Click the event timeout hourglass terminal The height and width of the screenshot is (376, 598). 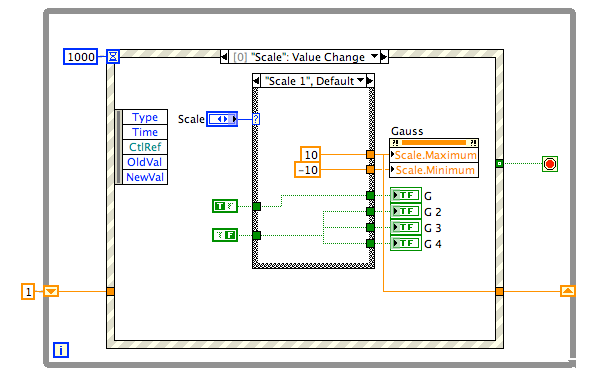click(x=113, y=56)
